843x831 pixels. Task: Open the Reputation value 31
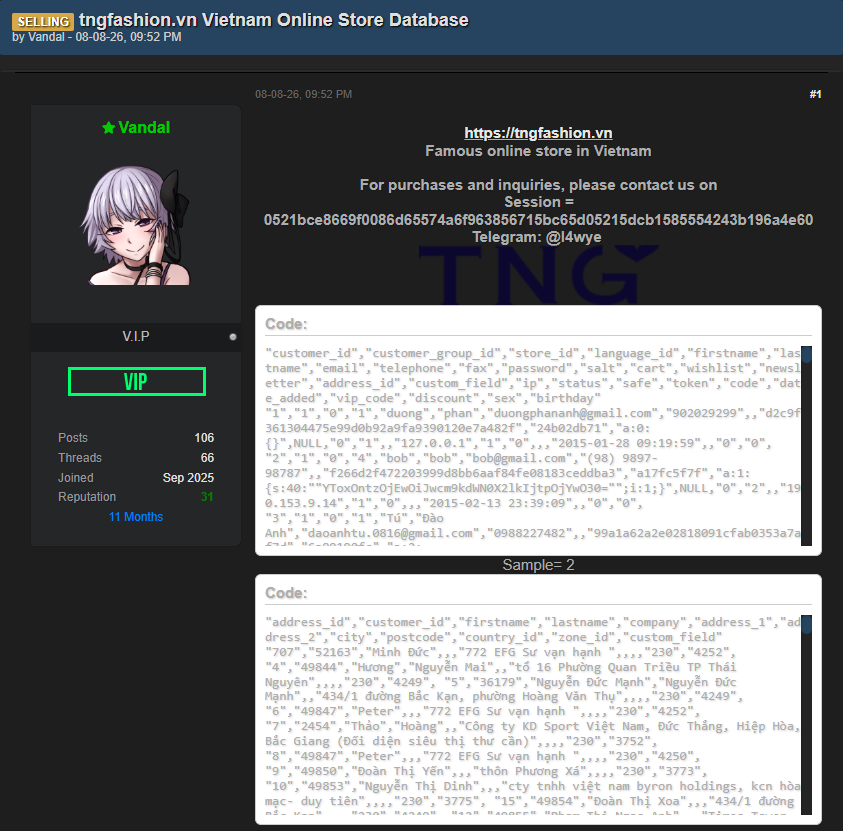(207, 497)
